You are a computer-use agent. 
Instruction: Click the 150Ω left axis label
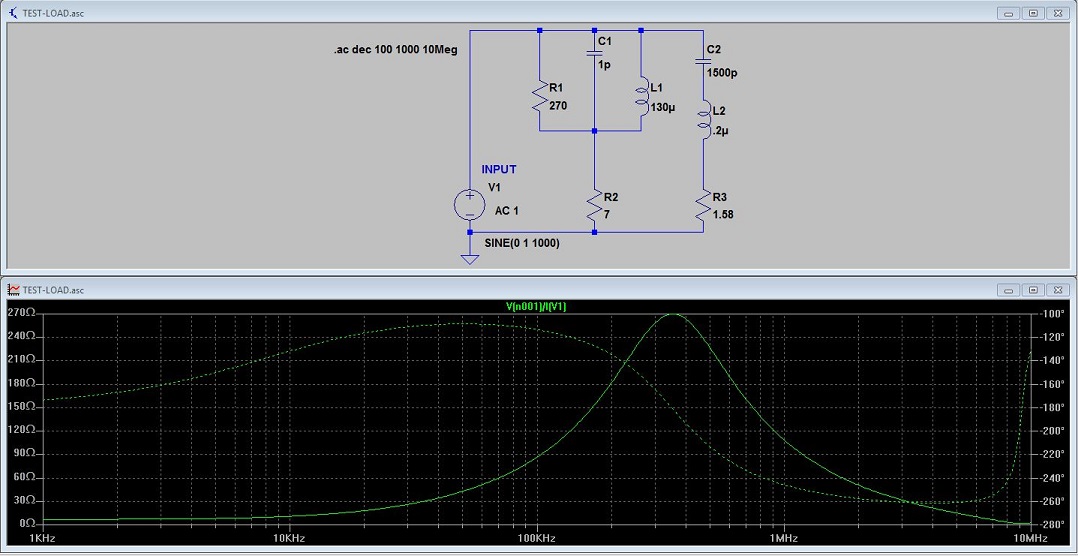pos(21,406)
